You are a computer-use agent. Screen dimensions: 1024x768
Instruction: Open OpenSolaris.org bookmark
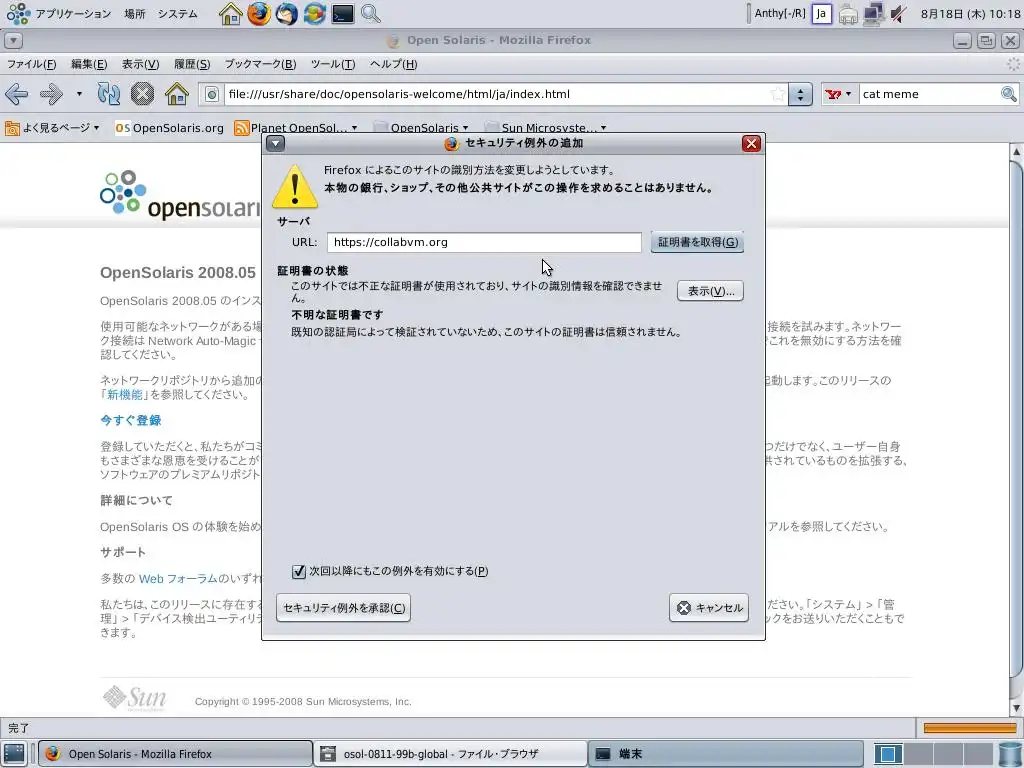click(x=170, y=128)
